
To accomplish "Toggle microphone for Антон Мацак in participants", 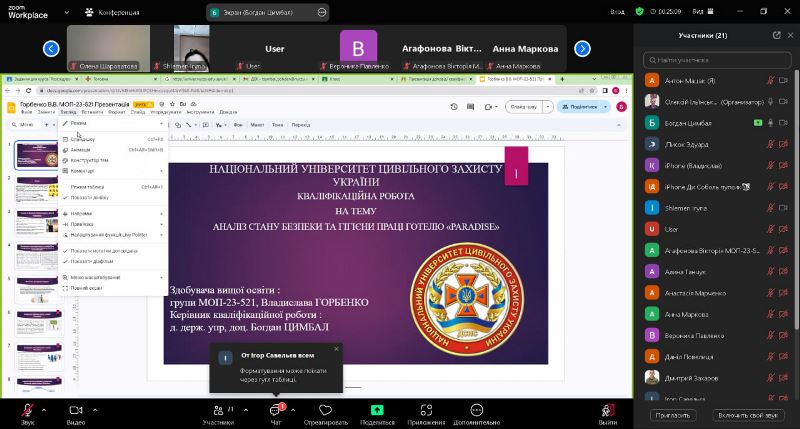I will (770, 81).
